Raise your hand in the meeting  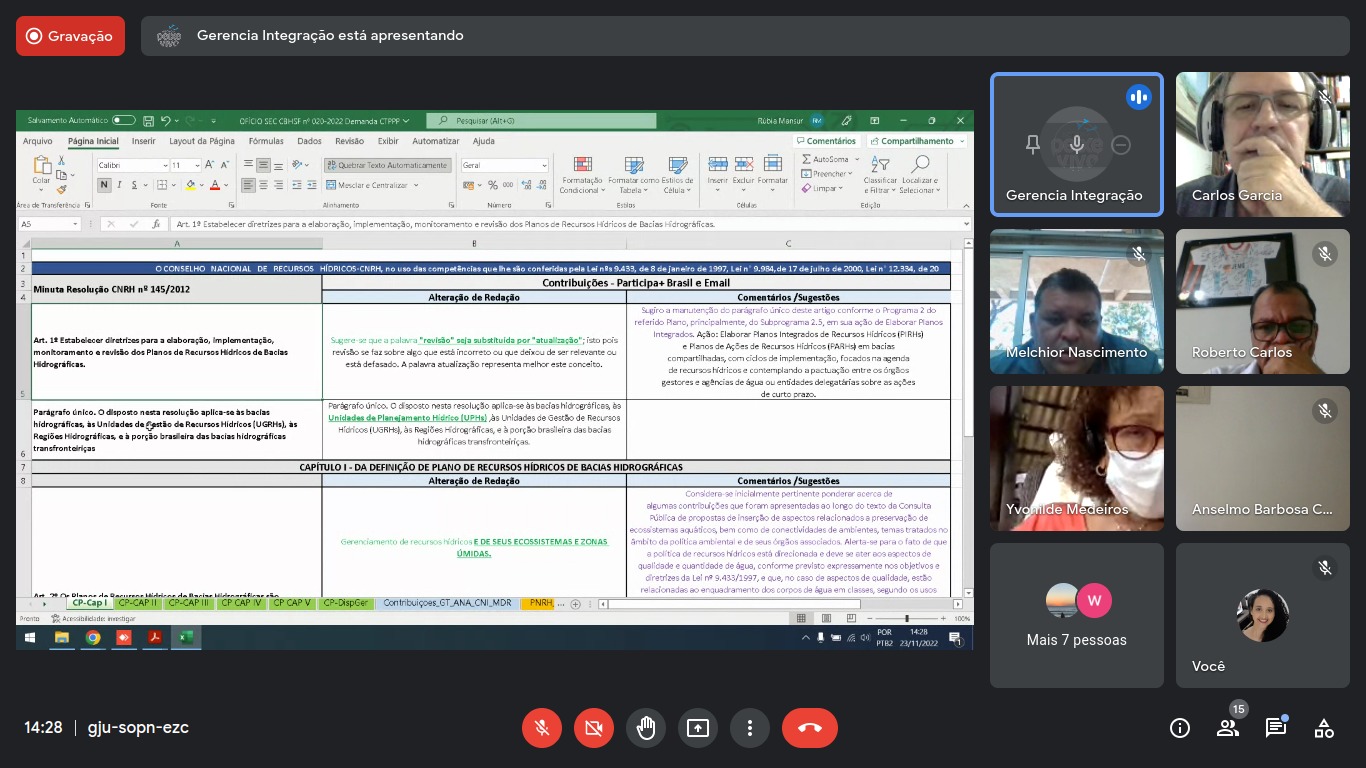(x=646, y=728)
